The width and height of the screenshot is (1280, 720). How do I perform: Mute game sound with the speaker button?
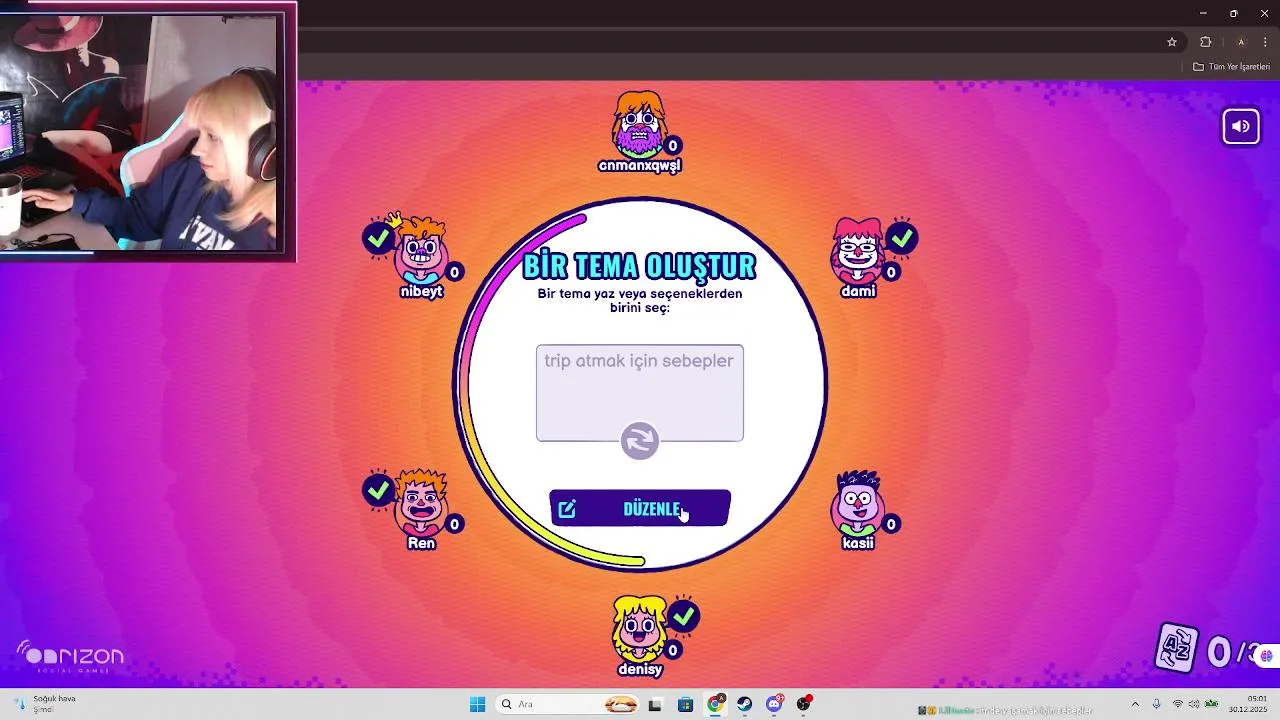click(x=1241, y=126)
